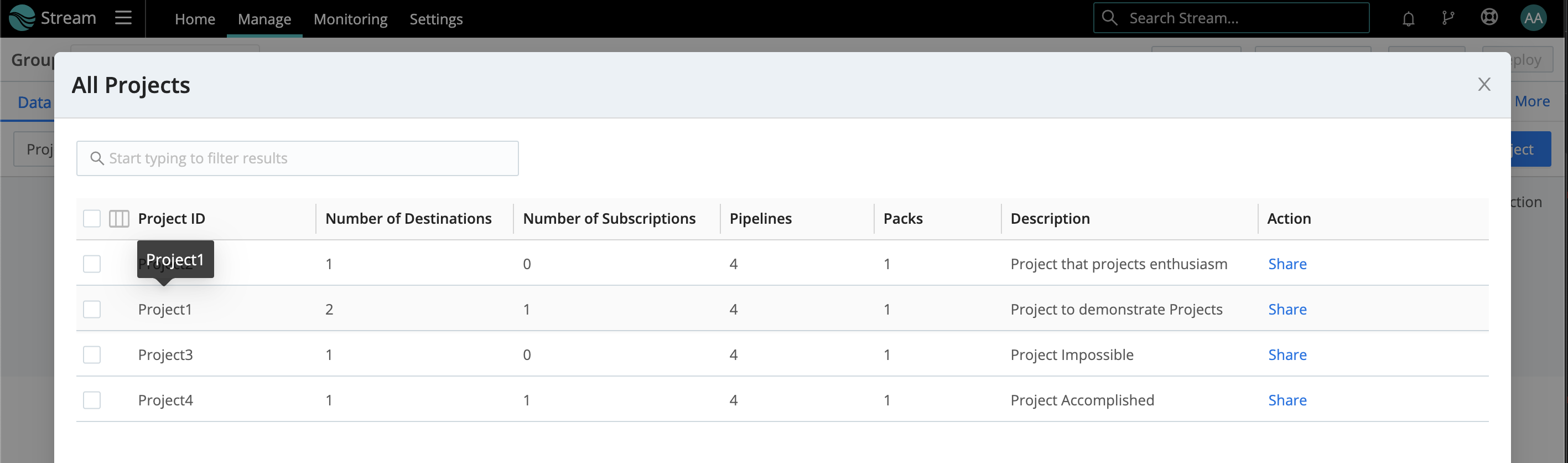This screenshot has width=1568, height=463.
Task: Open the hamburger navigation menu
Action: point(123,18)
